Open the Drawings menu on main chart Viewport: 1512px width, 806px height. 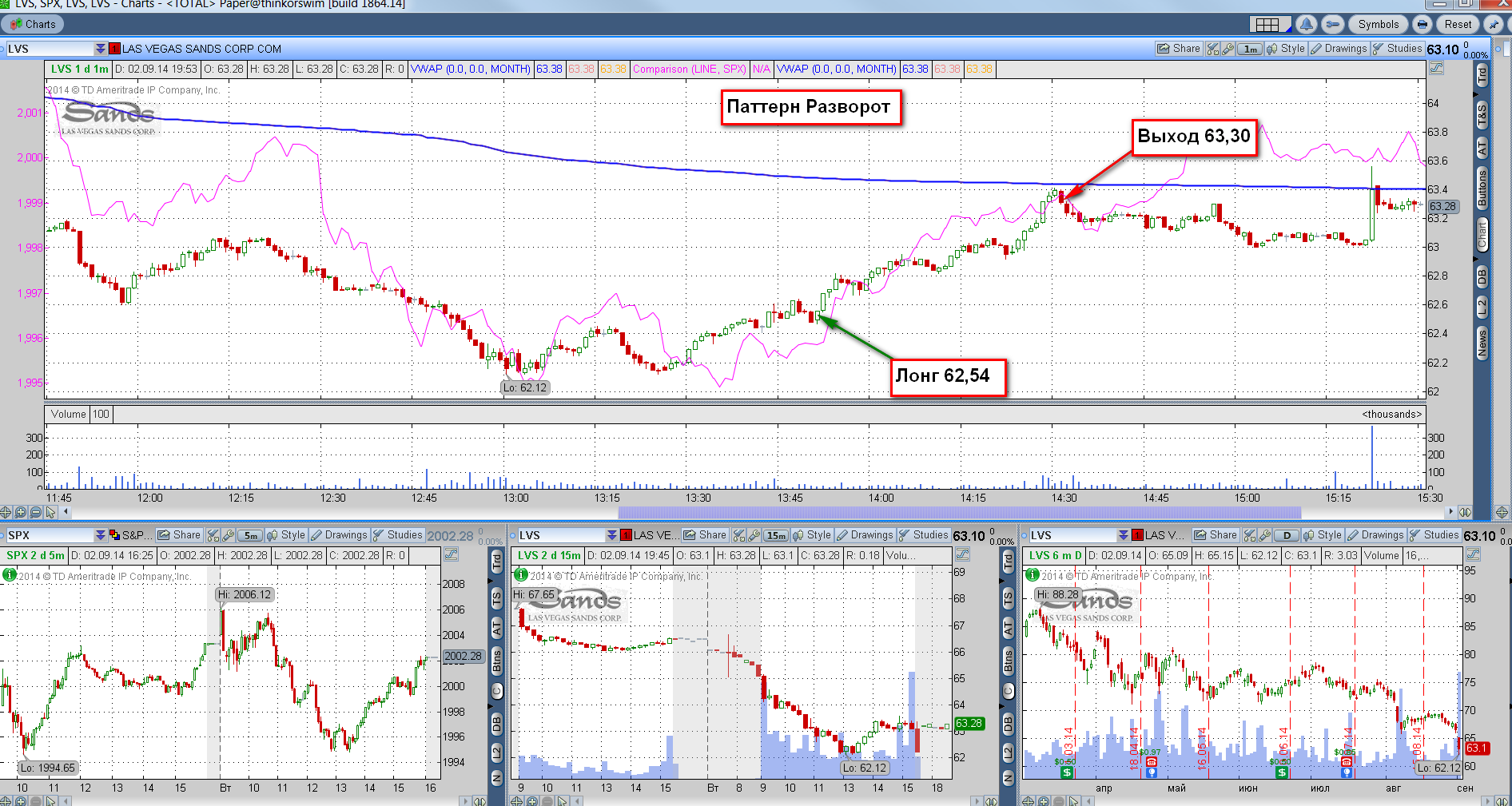pos(1339,49)
